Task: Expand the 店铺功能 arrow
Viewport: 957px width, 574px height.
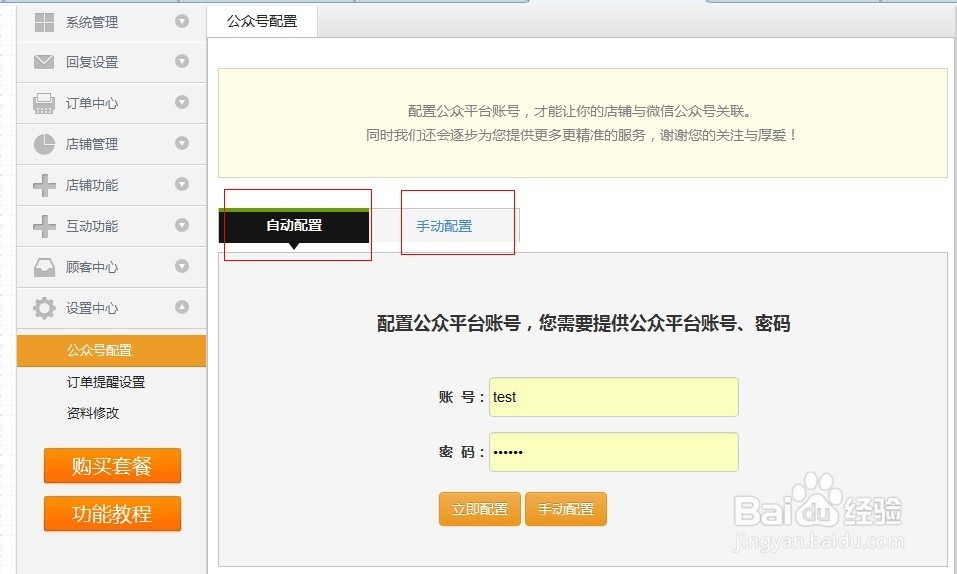Action: pos(182,184)
